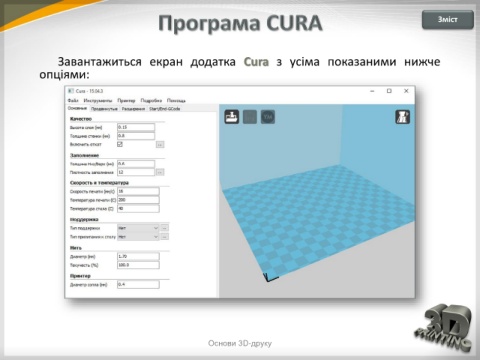This screenshot has height=360, width=480.
Task: Click the layer height input field
Action: (x=136, y=127)
